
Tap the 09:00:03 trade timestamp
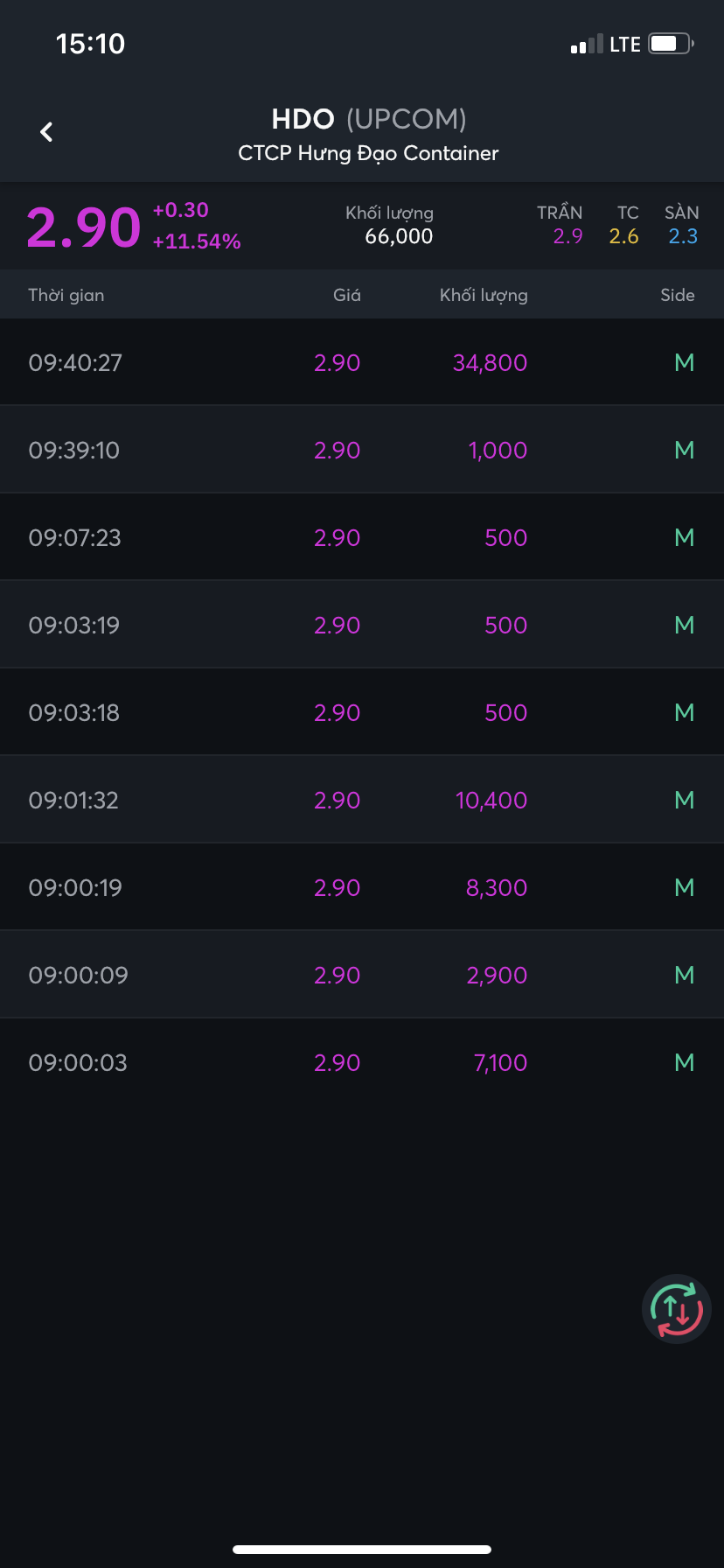coord(78,1062)
